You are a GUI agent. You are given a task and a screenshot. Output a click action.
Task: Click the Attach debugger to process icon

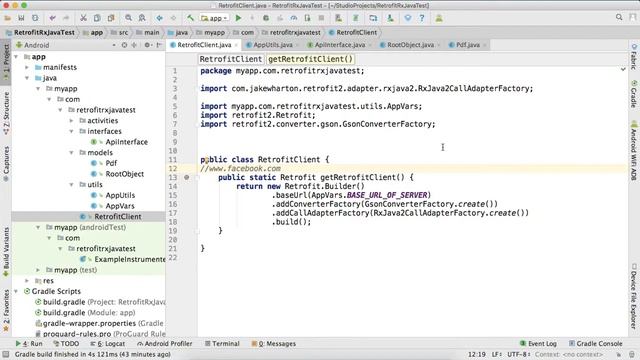click(307, 18)
